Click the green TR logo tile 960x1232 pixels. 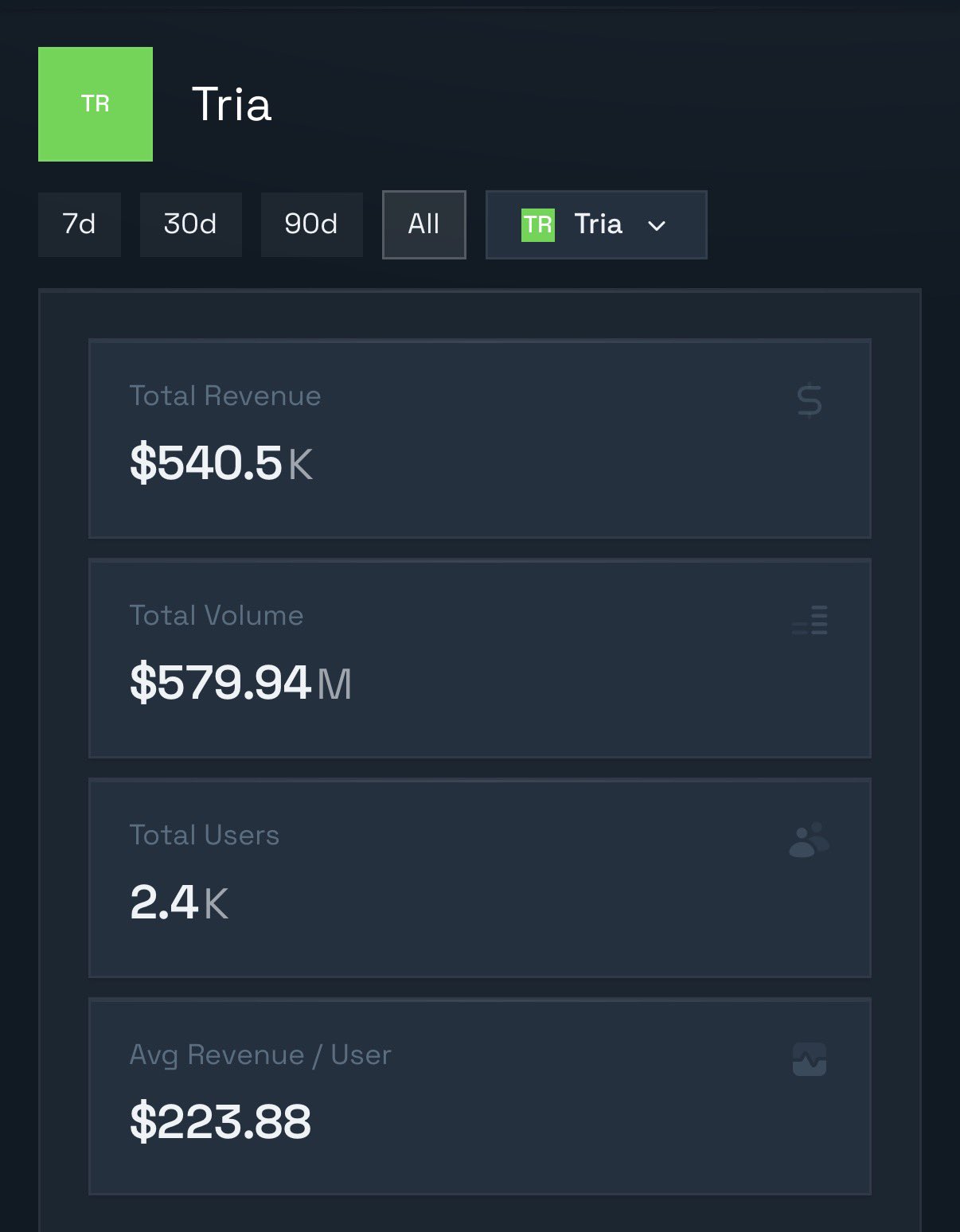(x=96, y=104)
